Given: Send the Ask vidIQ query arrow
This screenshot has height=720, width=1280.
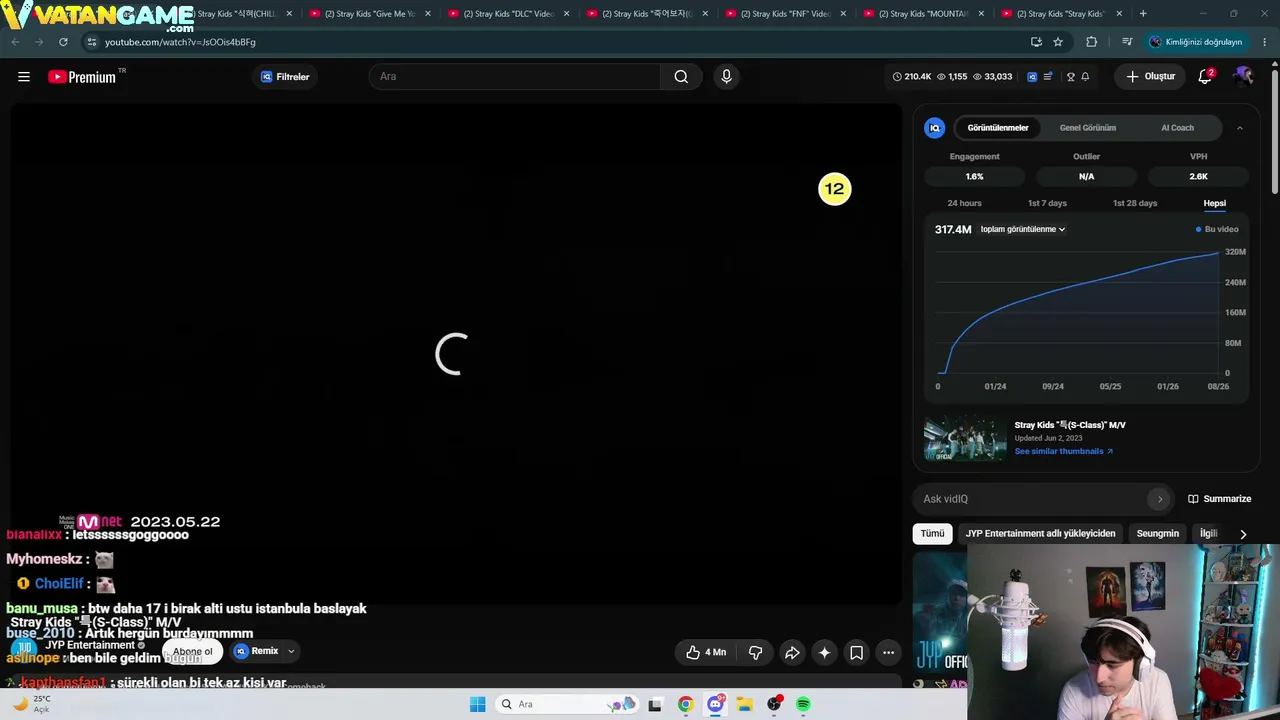Looking at the screenshot, I should pos(1160,499).
